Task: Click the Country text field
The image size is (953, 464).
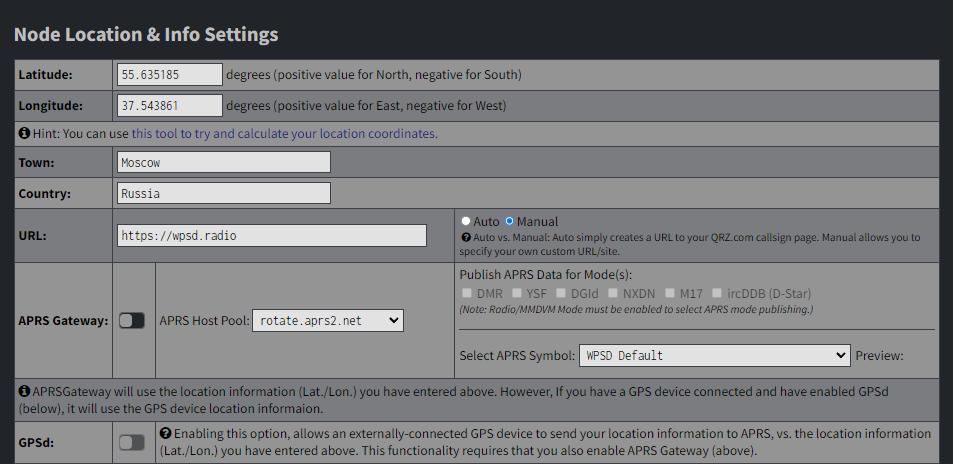Action: click(223, 193)
